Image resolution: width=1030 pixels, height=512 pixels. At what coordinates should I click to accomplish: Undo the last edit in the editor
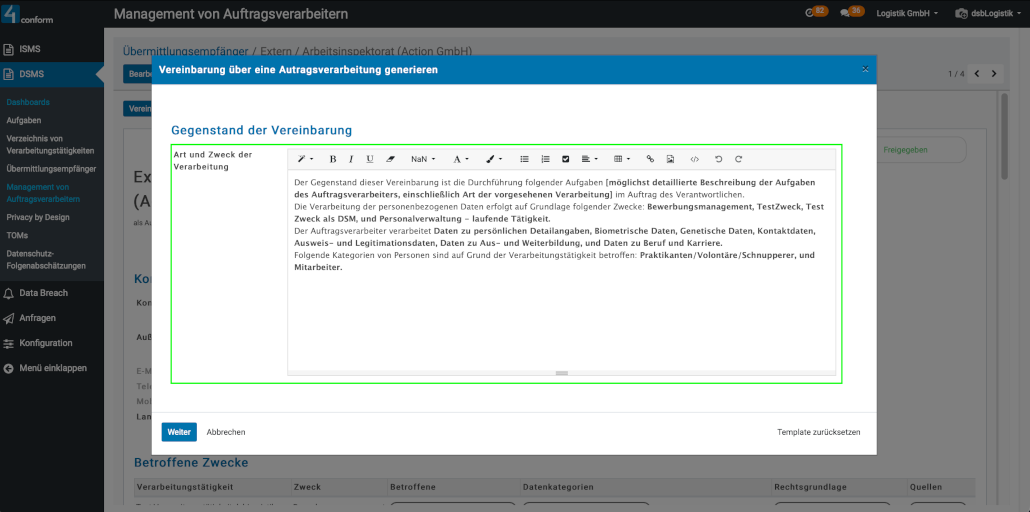pos(718,159)
